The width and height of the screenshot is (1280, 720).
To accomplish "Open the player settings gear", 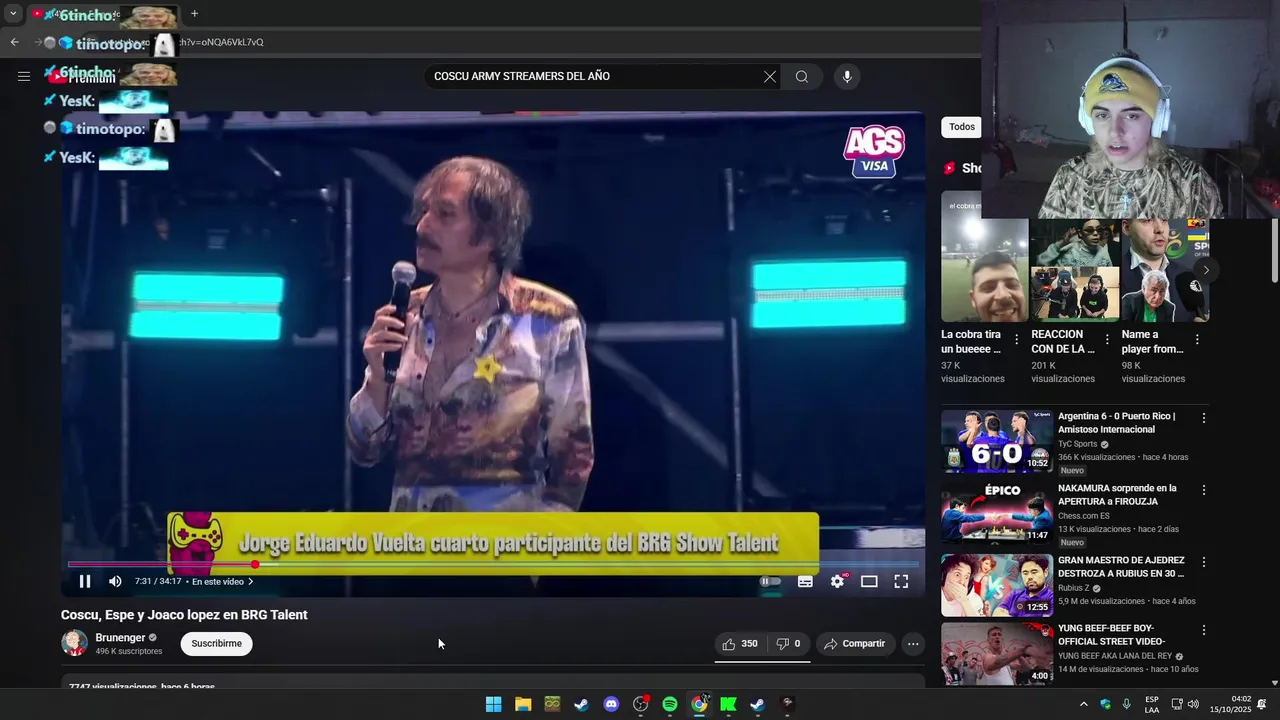I will click(x=838, y=581).
